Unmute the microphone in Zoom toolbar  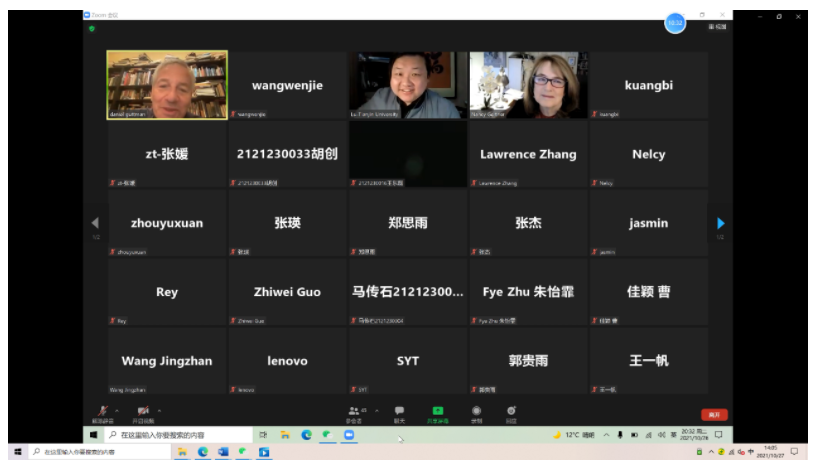102,412
